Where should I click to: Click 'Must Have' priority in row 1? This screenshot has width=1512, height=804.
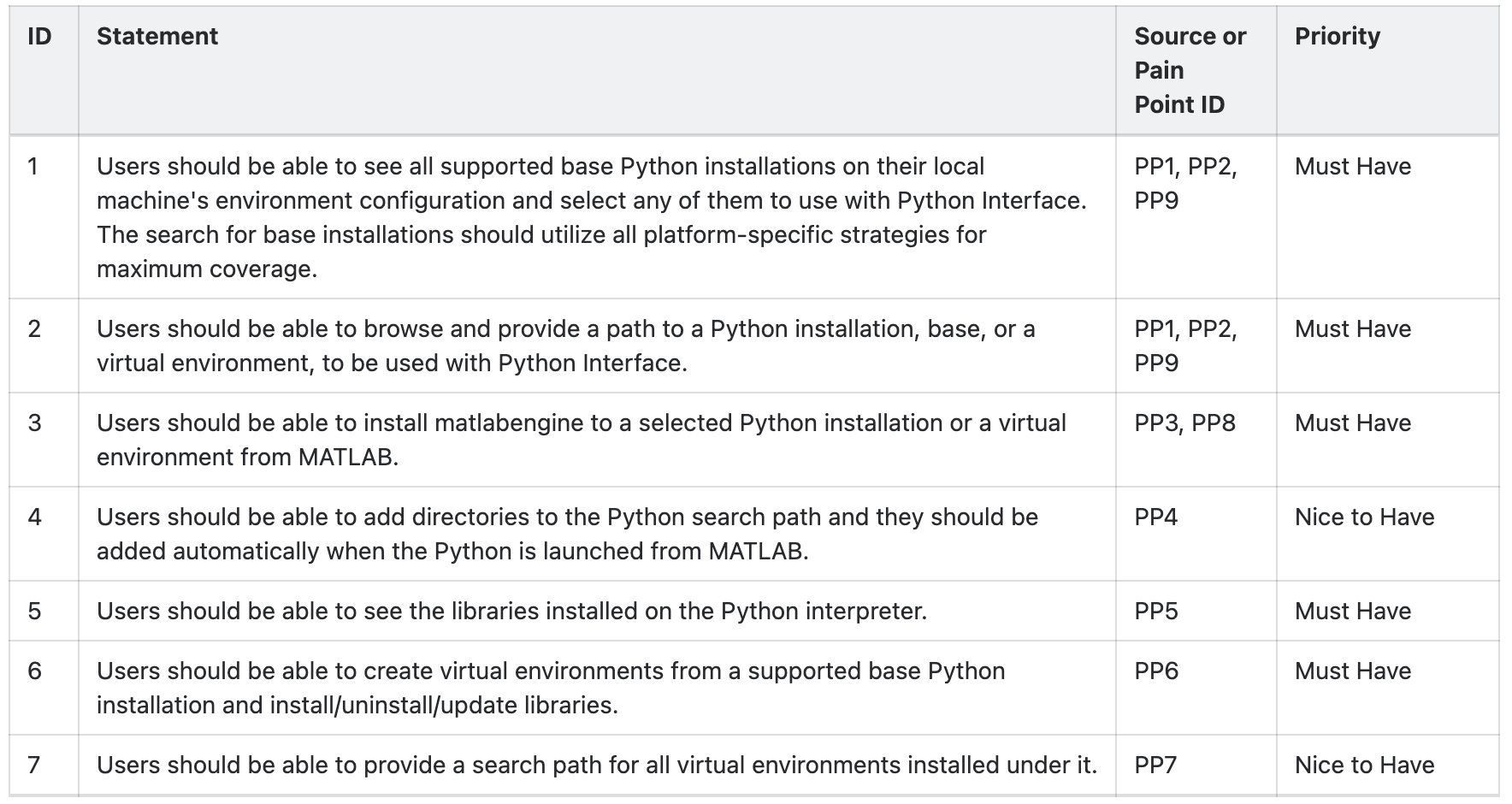pos(1352,166)
